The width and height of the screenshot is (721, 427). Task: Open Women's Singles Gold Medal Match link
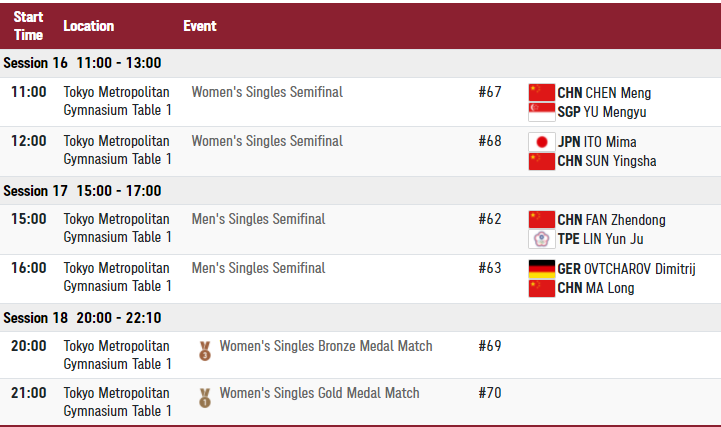point(320,393)
